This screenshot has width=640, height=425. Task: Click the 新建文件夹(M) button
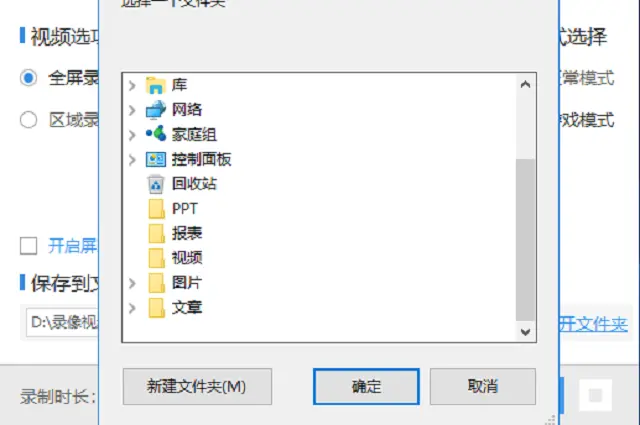[197, 387]
